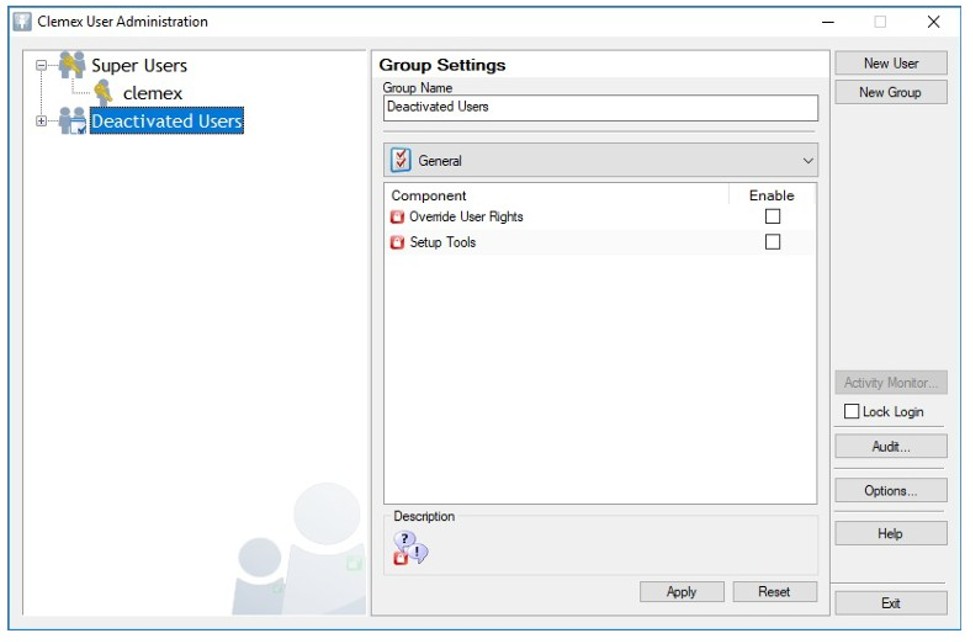This screenshot has height=642, width=973.
Task: Enable the Override User Rights checkbox
Action: 772,216
